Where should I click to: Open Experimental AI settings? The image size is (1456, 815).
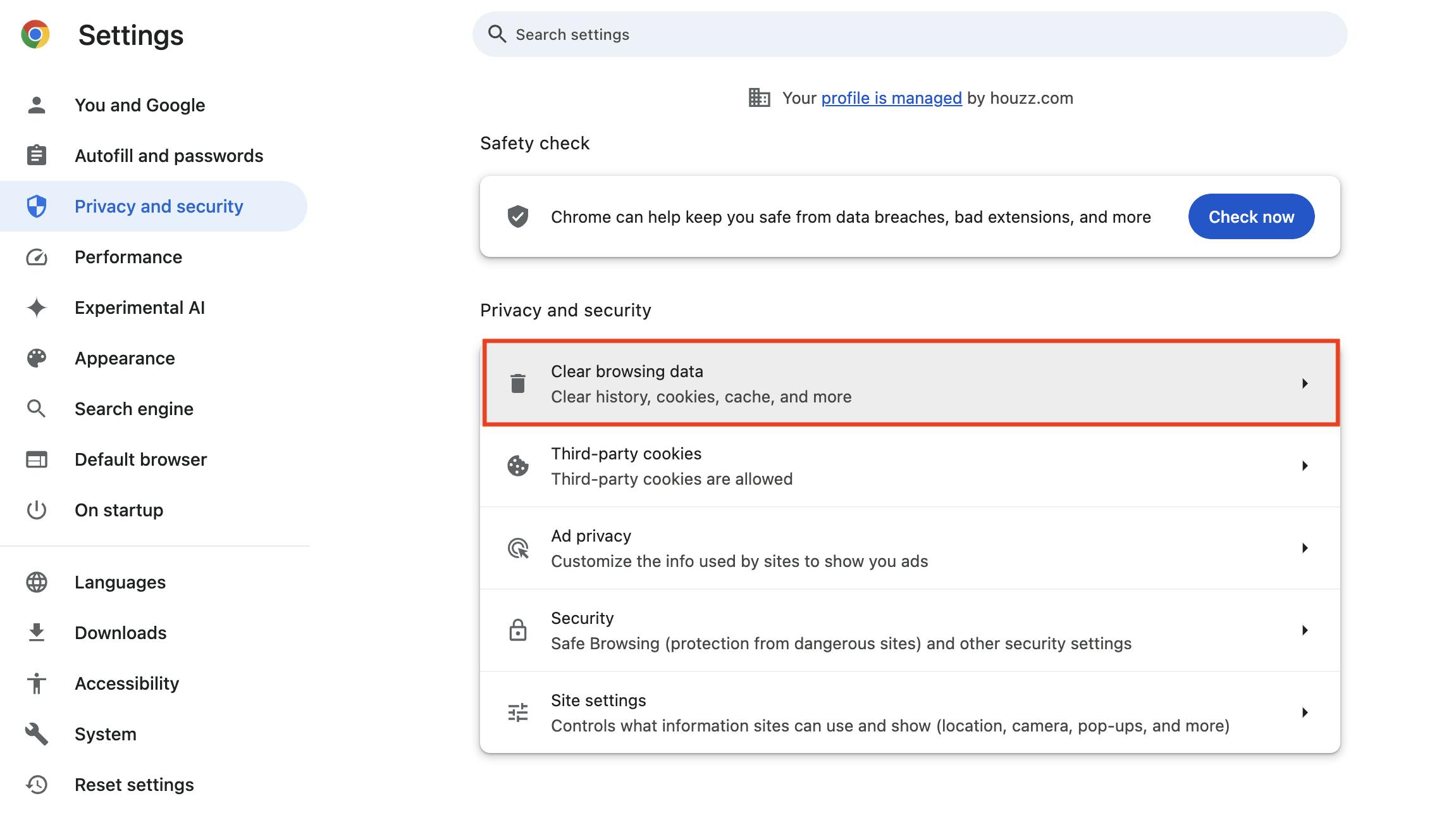(x=154, y=308)
